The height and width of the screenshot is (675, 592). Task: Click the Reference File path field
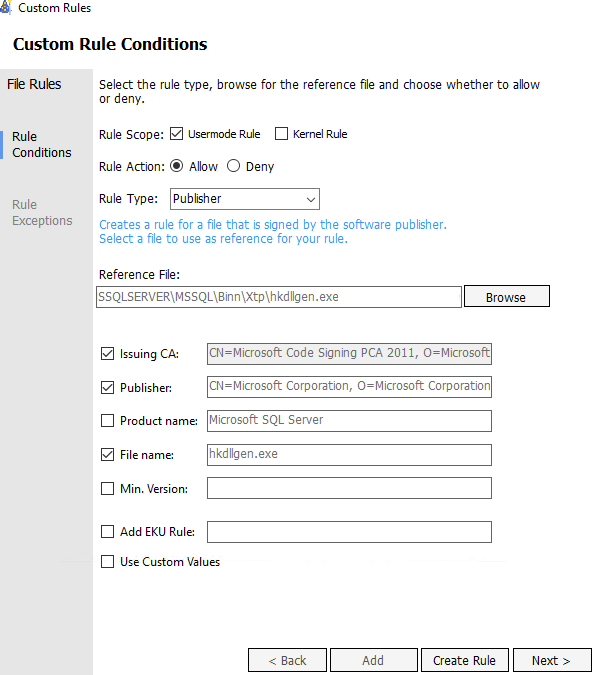tap(279, 297)
